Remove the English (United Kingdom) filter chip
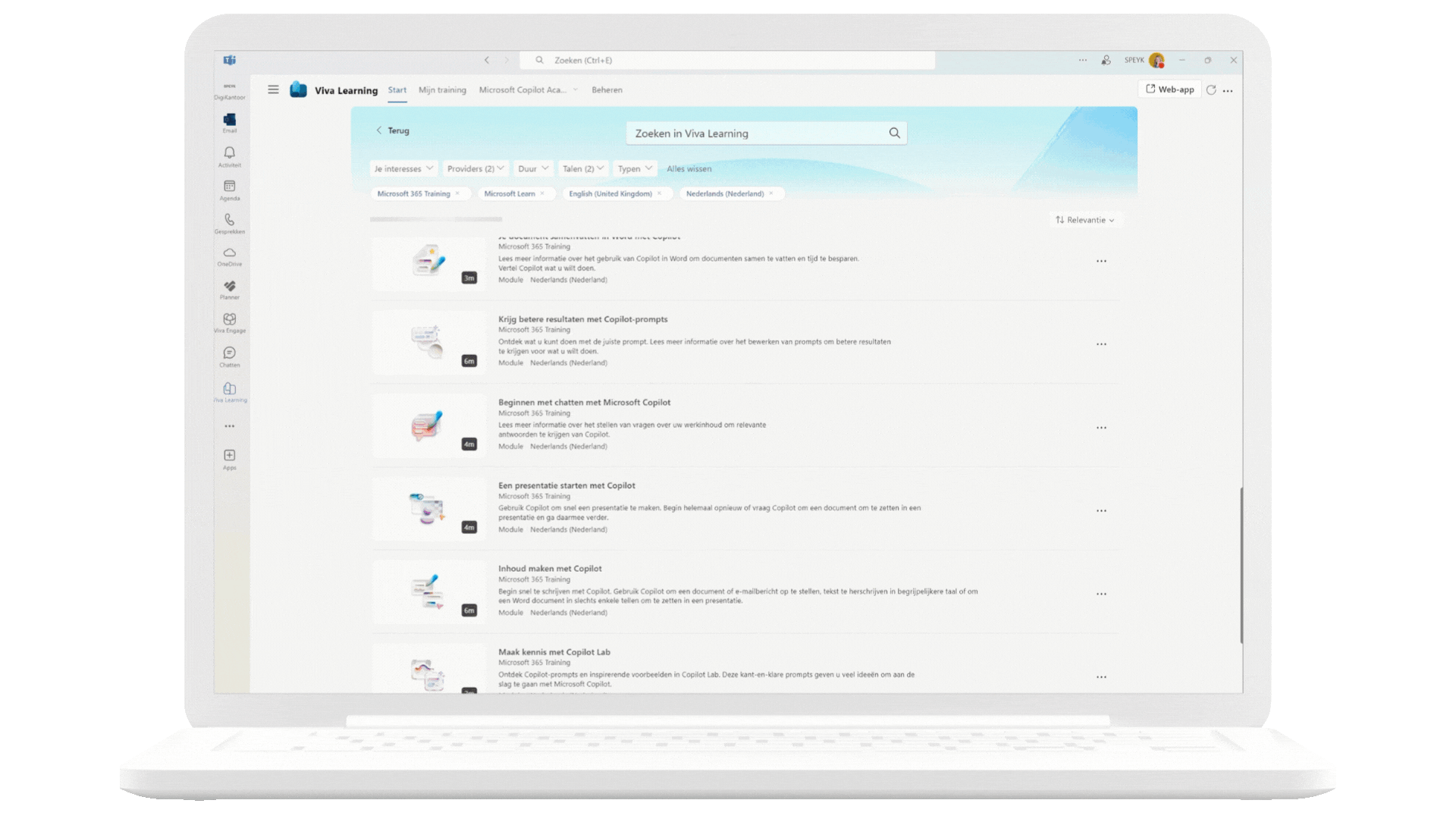Viewport: 1456px width, 819px height. pyautogui.click(x=659, y=194)
